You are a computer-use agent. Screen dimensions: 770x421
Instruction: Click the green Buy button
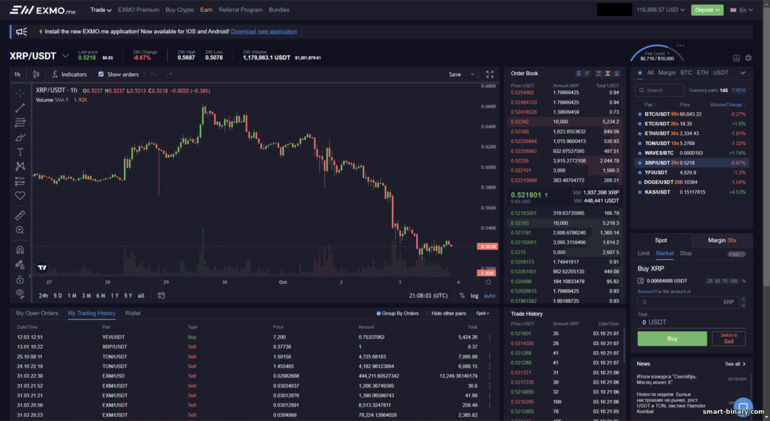(672, 338)
